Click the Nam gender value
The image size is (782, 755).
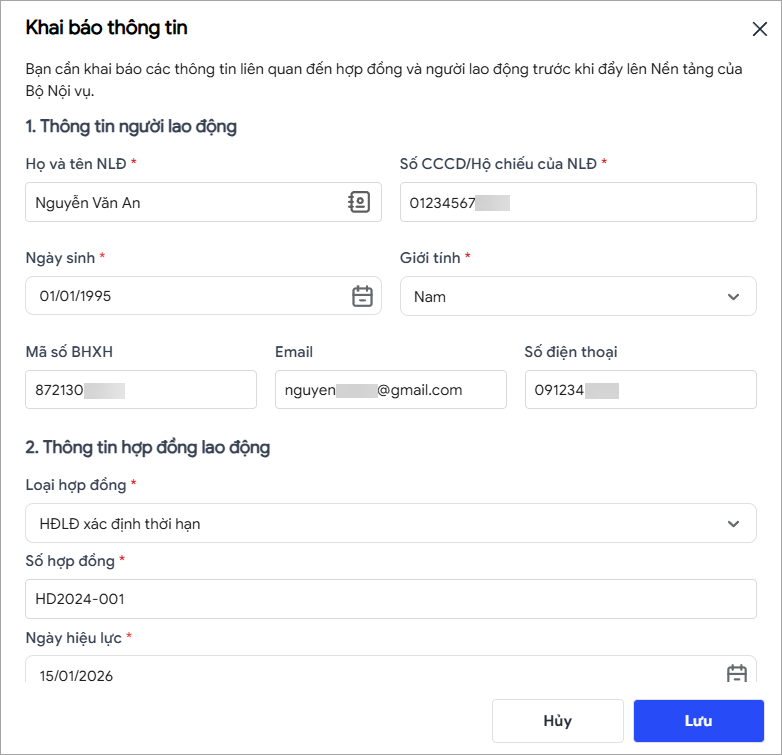pos(430,297)
